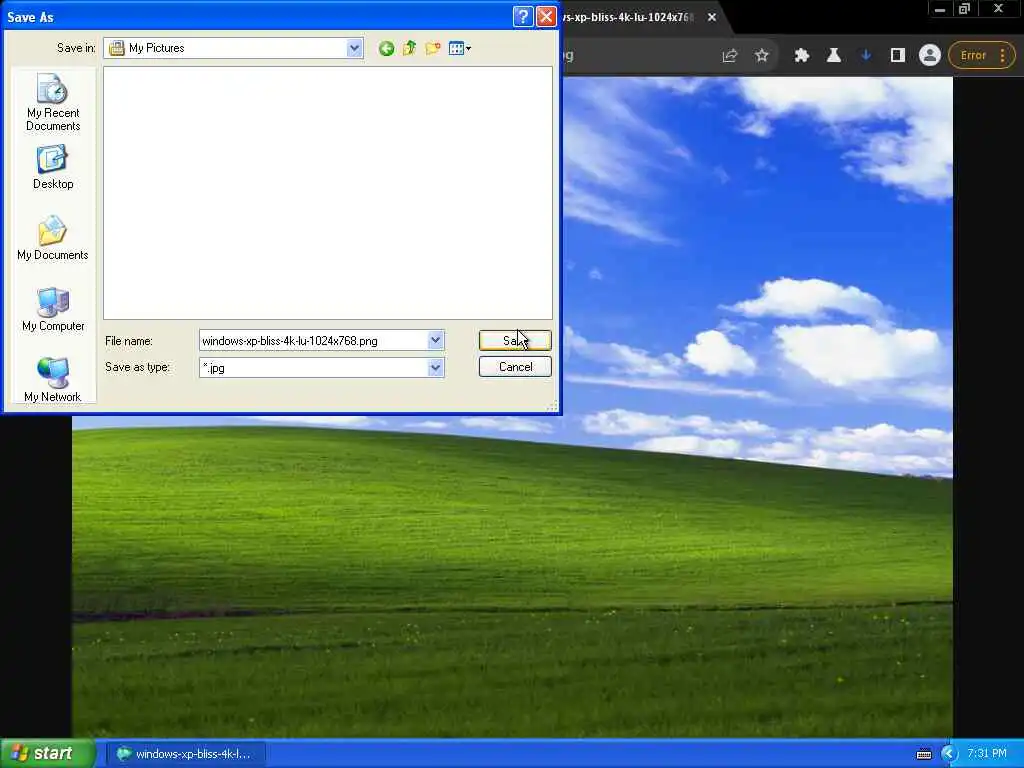Screen dimensions: 1024x768
Task: Bookmark this page with the star icon
Action: point(761,56)
